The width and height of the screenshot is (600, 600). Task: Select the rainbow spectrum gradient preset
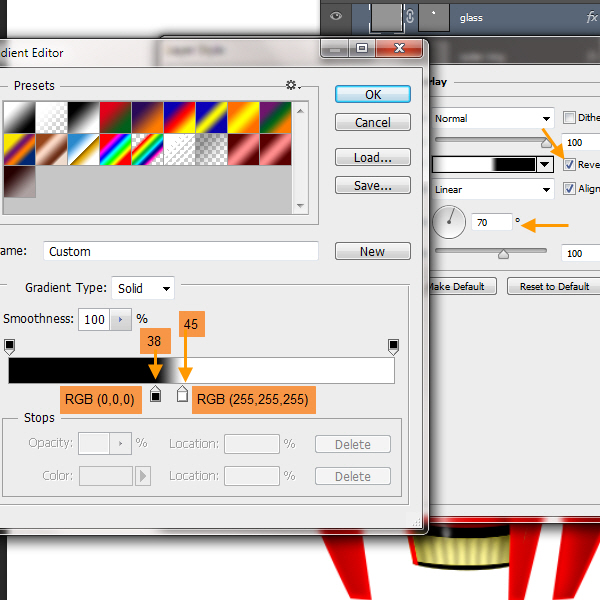[x=117, y=149]
